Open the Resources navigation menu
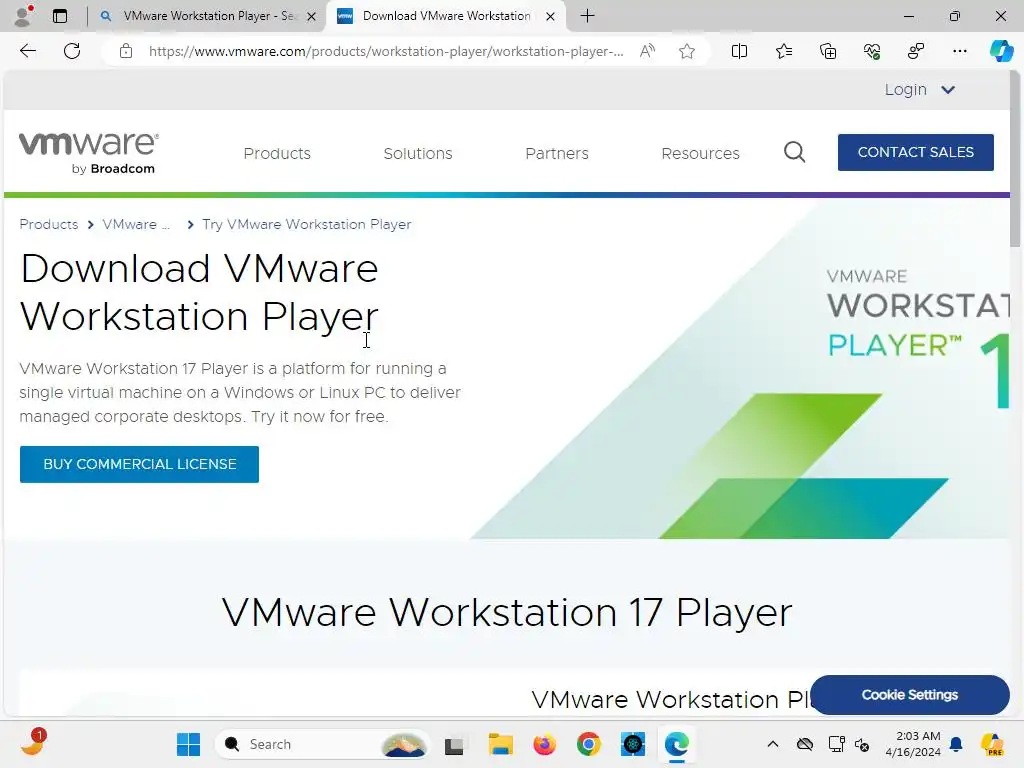Viewport: 1024px width, 768px height. (x=700, y=153)
